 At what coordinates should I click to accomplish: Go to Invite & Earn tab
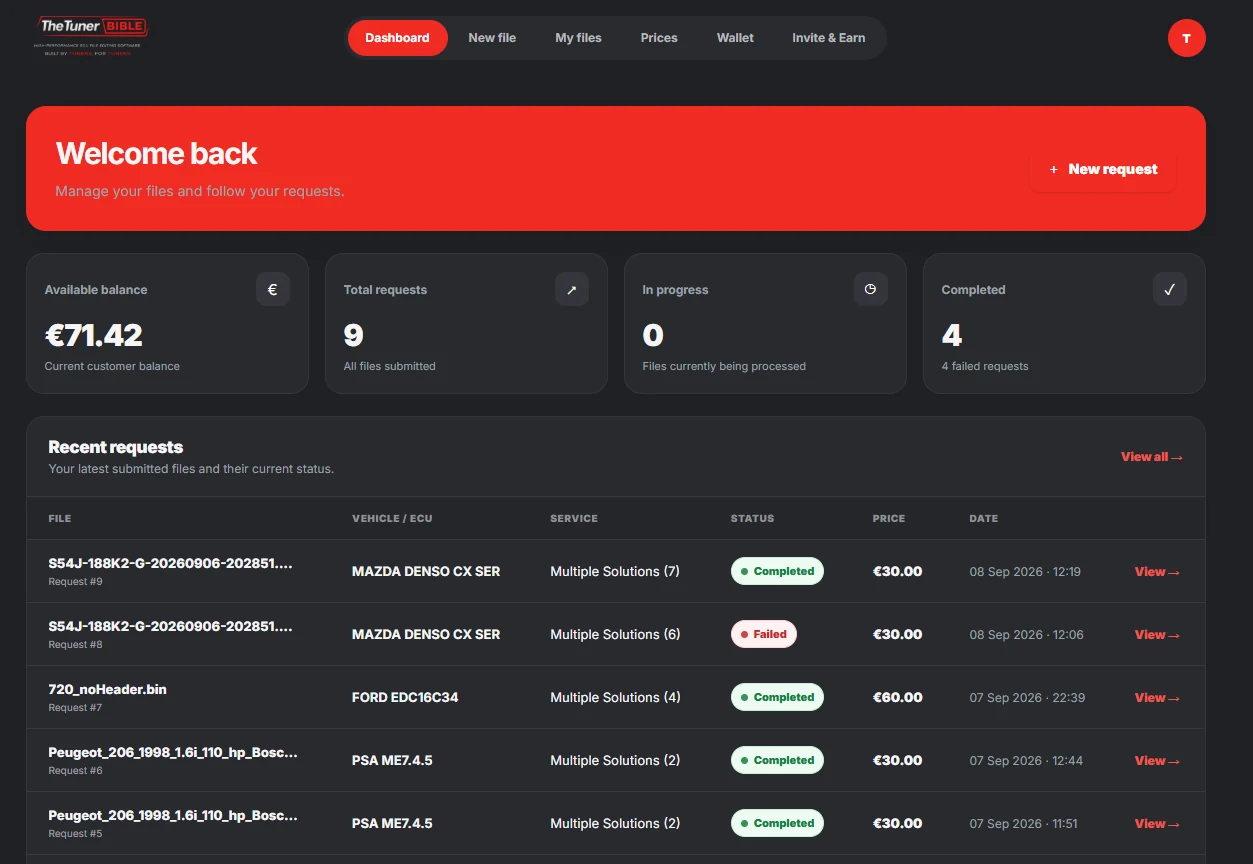[829, 38]
